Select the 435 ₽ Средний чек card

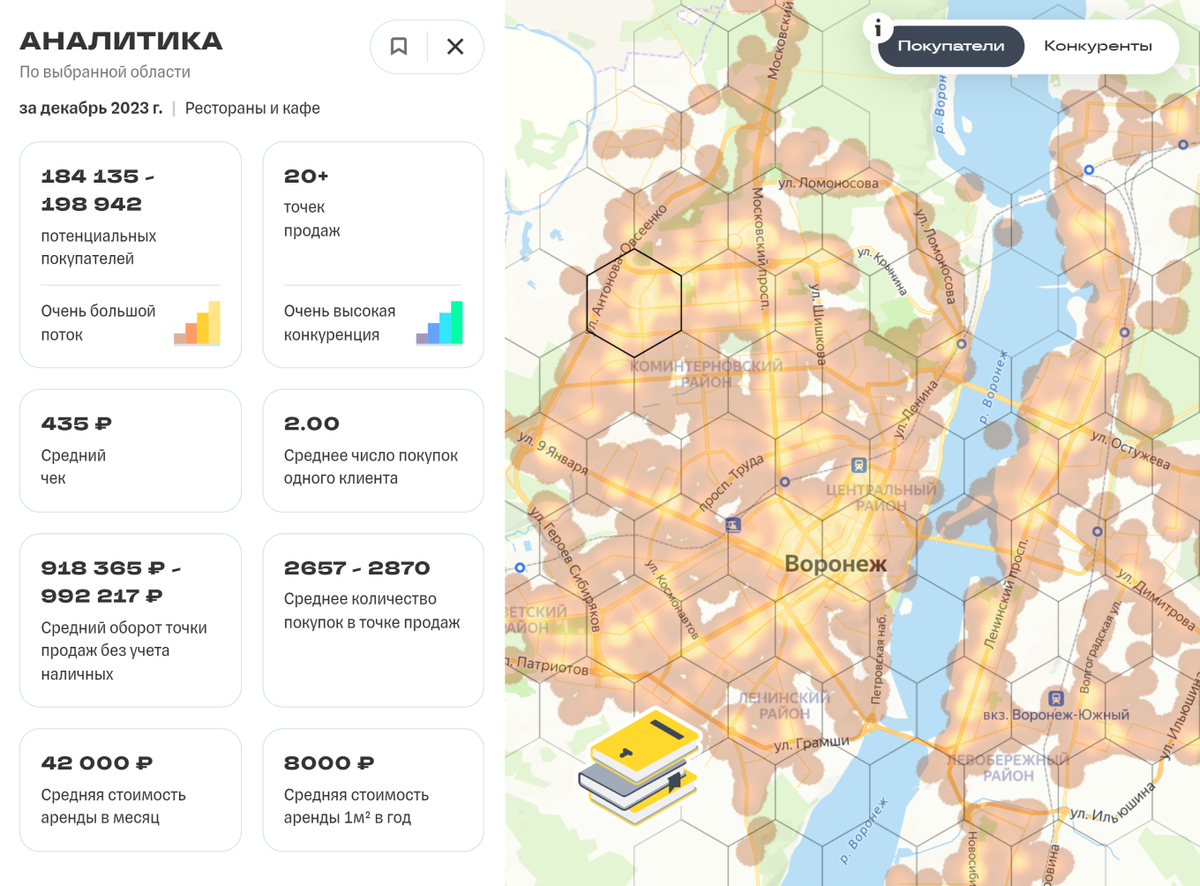[130, 451]
